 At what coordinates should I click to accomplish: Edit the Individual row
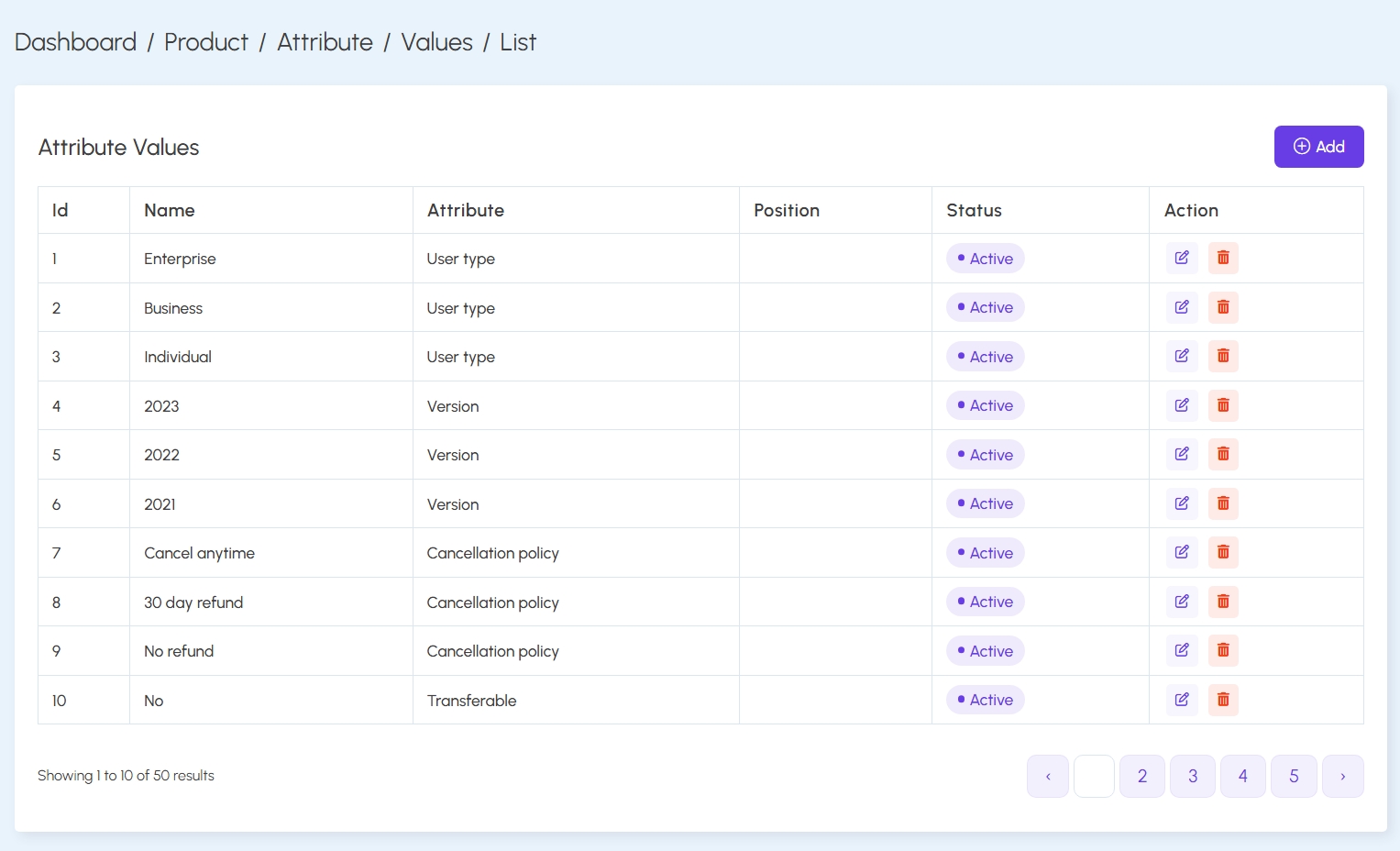coord(1182,356)
